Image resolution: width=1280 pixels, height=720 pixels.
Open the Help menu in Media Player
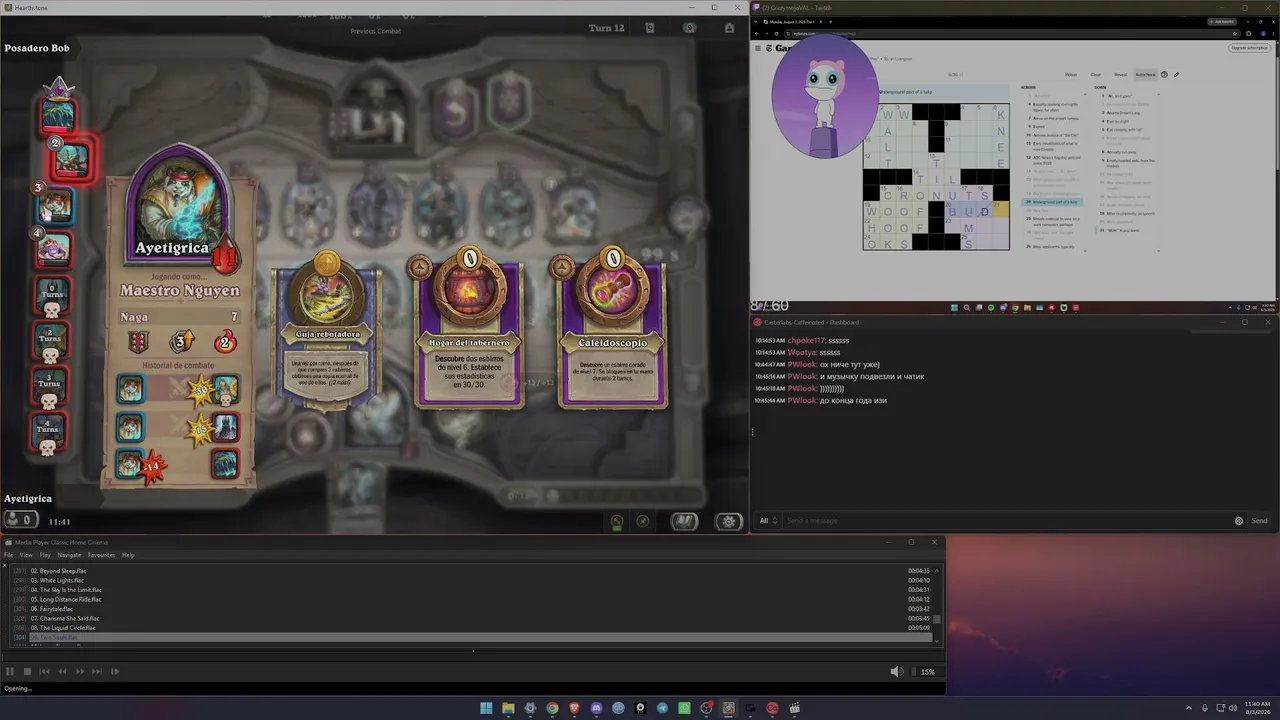[x=128, y=555]
